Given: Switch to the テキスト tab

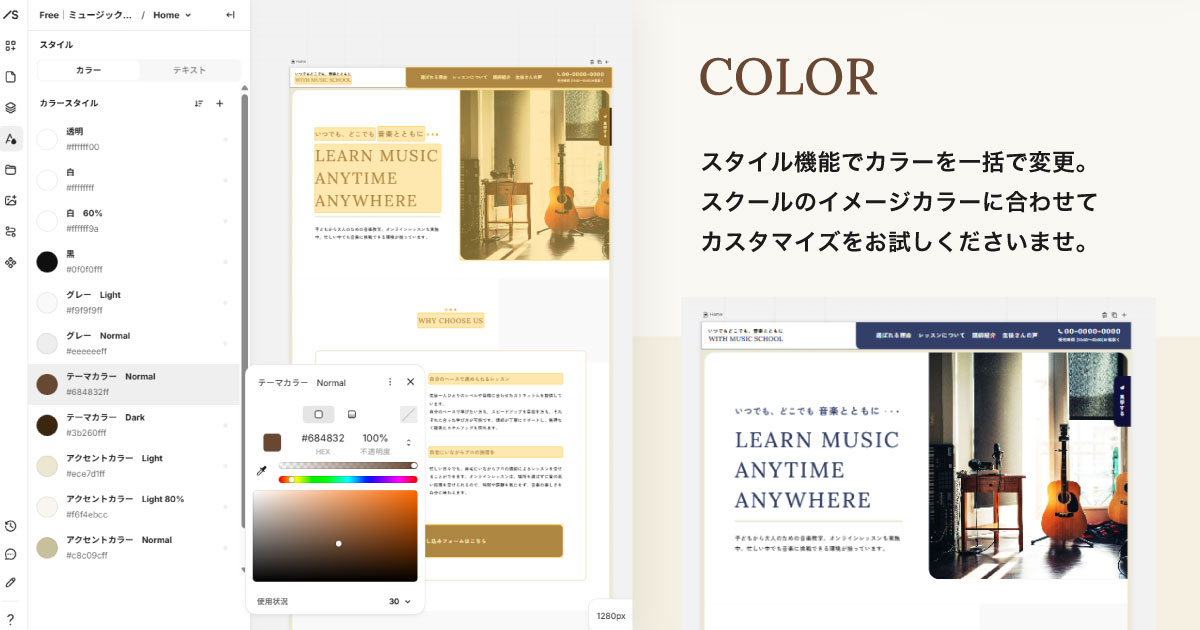Looking at the screenshot, I should pyautogui.click(x=190, y=70).
